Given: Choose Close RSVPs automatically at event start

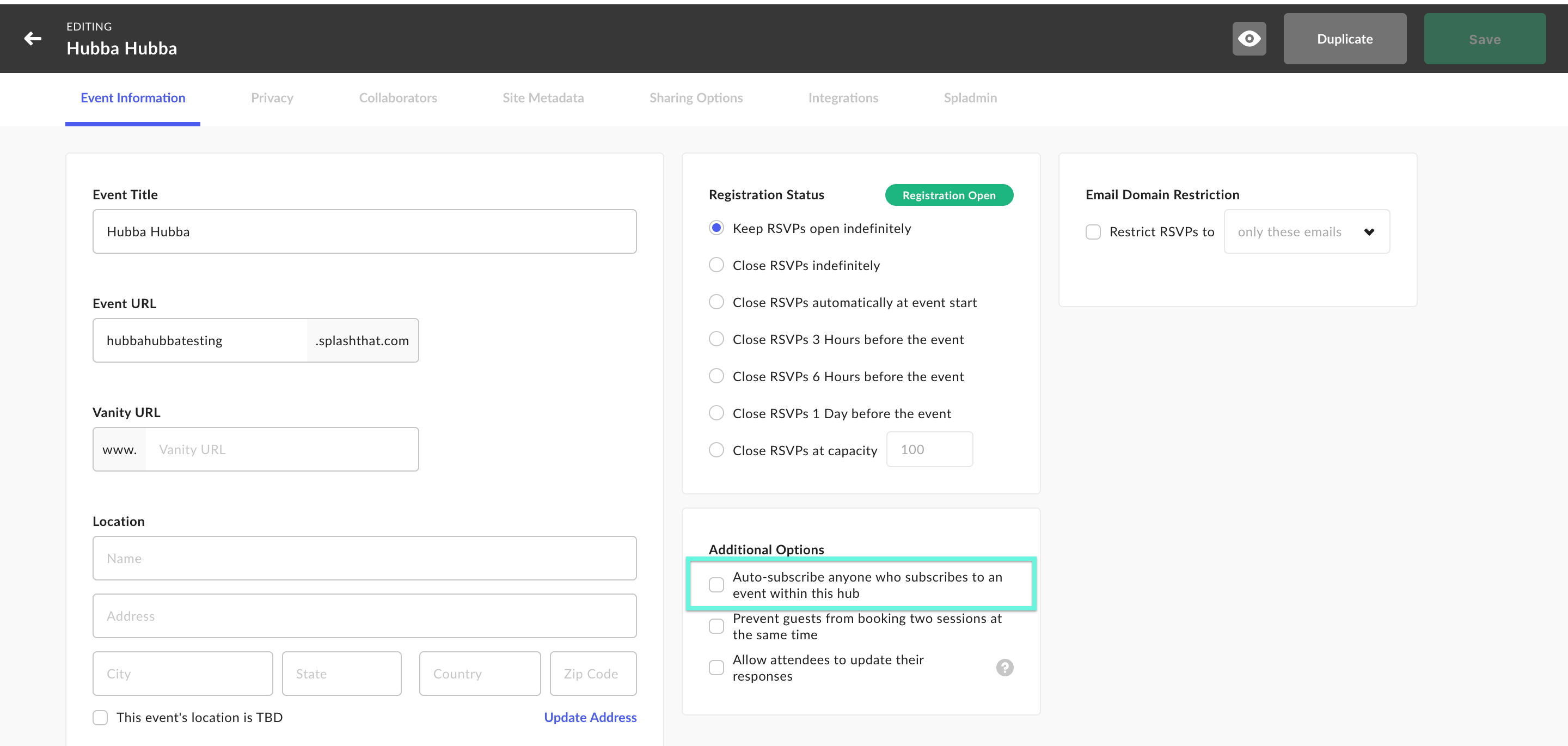Looking at the screenshot, I should click(x=716, y=302).
